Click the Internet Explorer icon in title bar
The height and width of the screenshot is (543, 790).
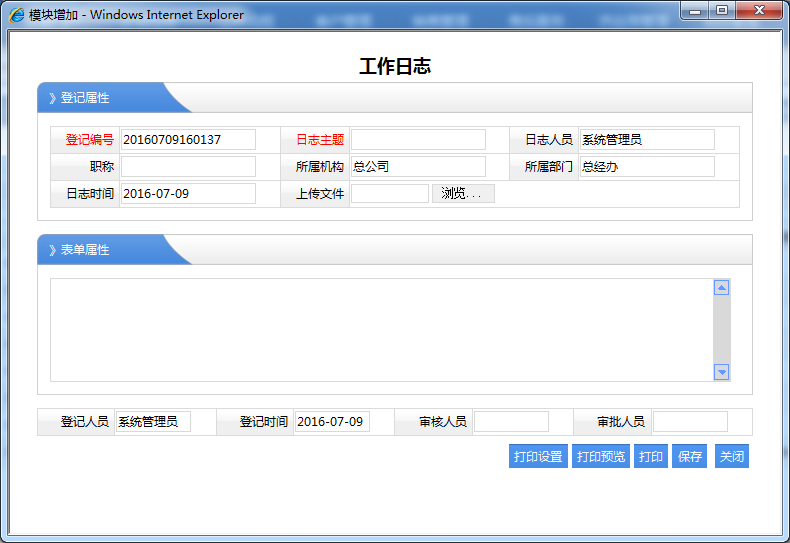(x=17, y=15)
